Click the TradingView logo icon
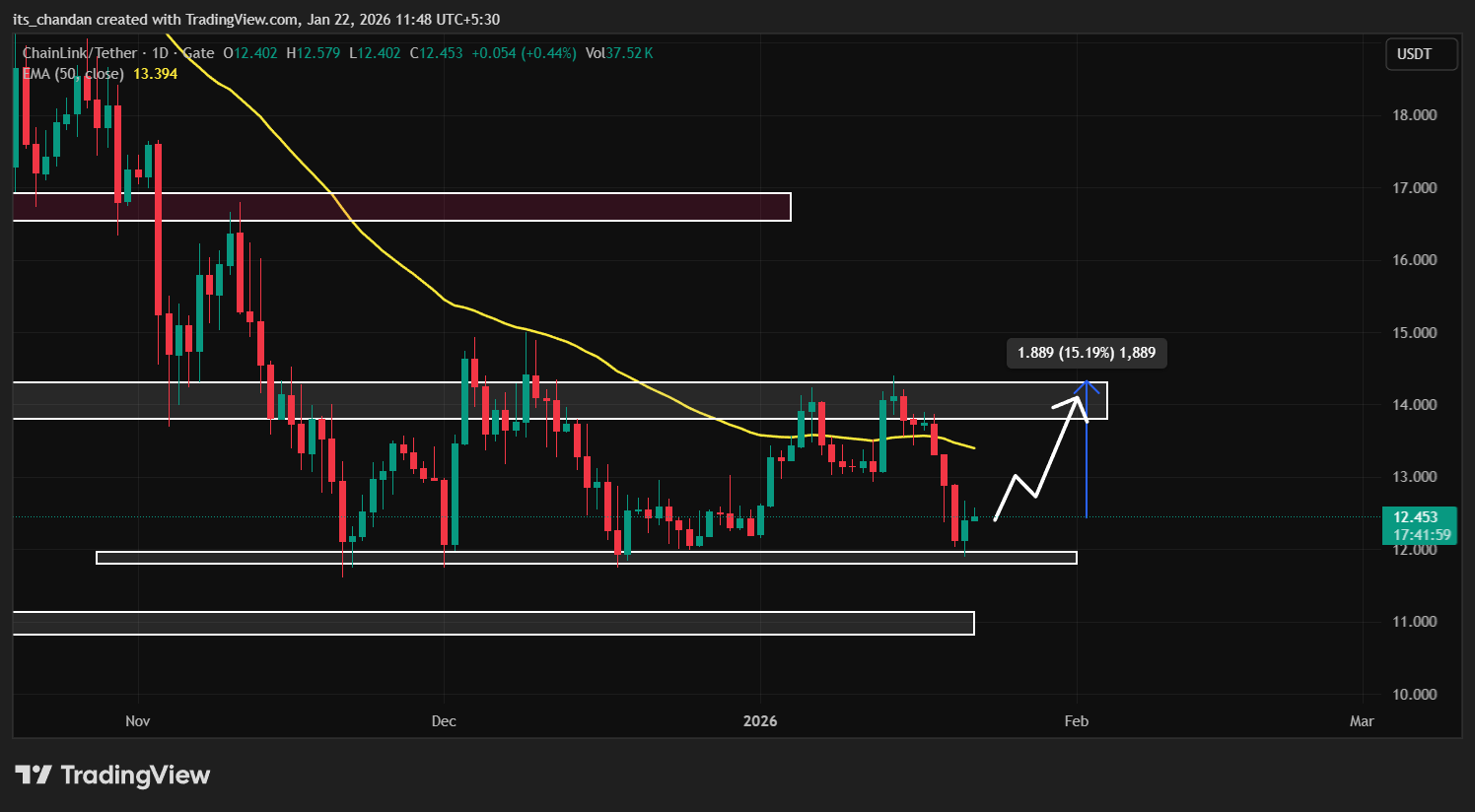 (34, 776)
